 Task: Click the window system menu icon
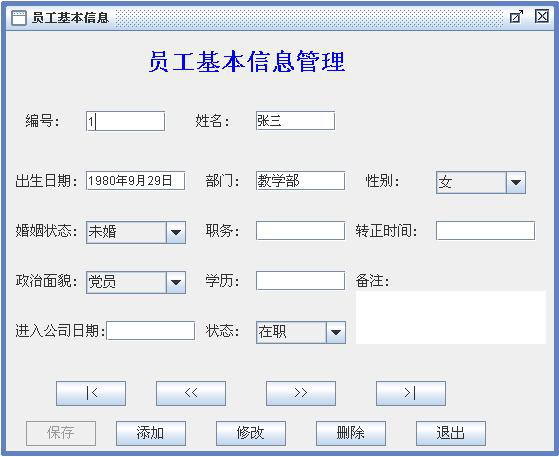[x=19, y=17]
